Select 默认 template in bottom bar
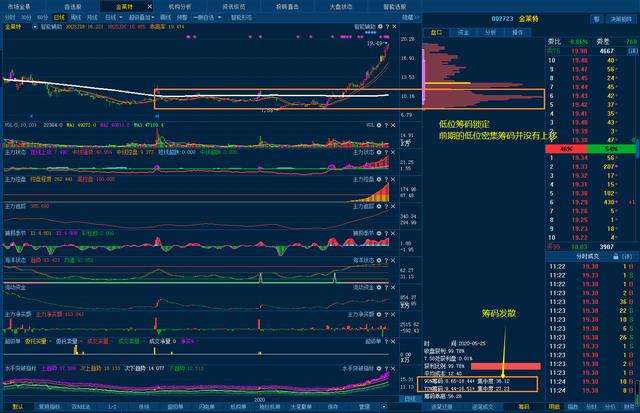640x413 pixels. 18,407
